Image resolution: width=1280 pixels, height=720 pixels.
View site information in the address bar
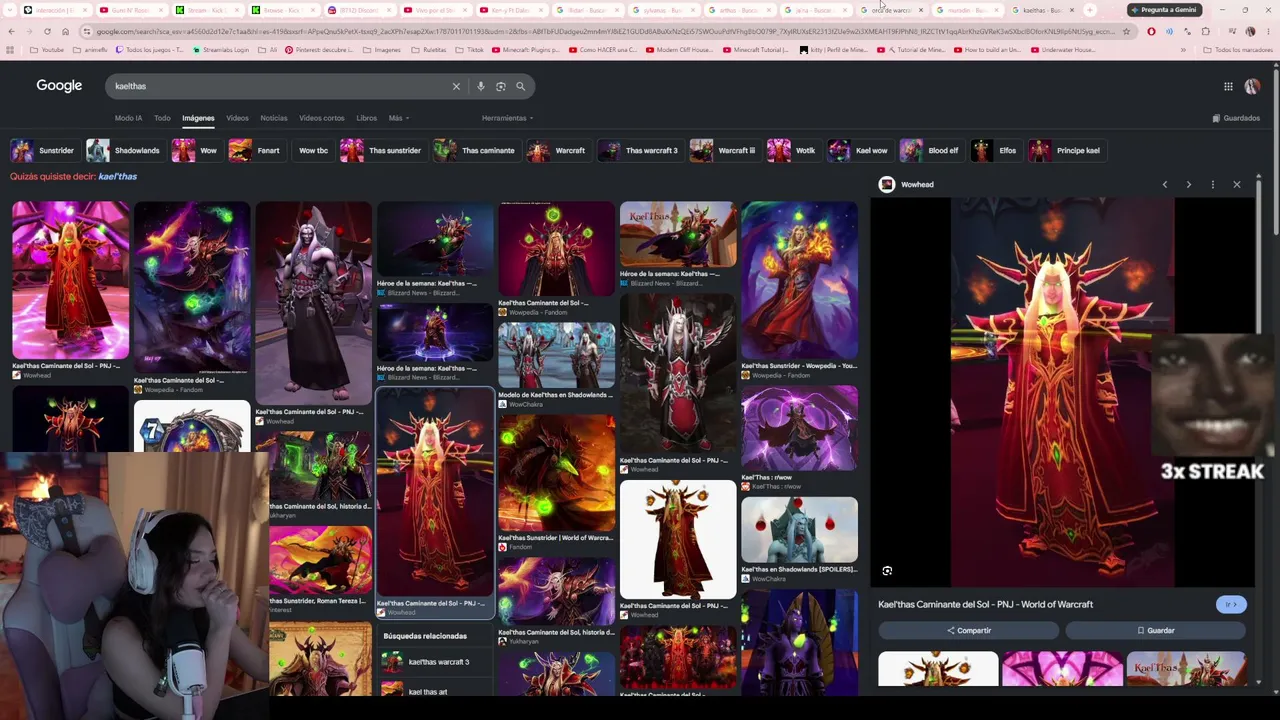(87, 31)
